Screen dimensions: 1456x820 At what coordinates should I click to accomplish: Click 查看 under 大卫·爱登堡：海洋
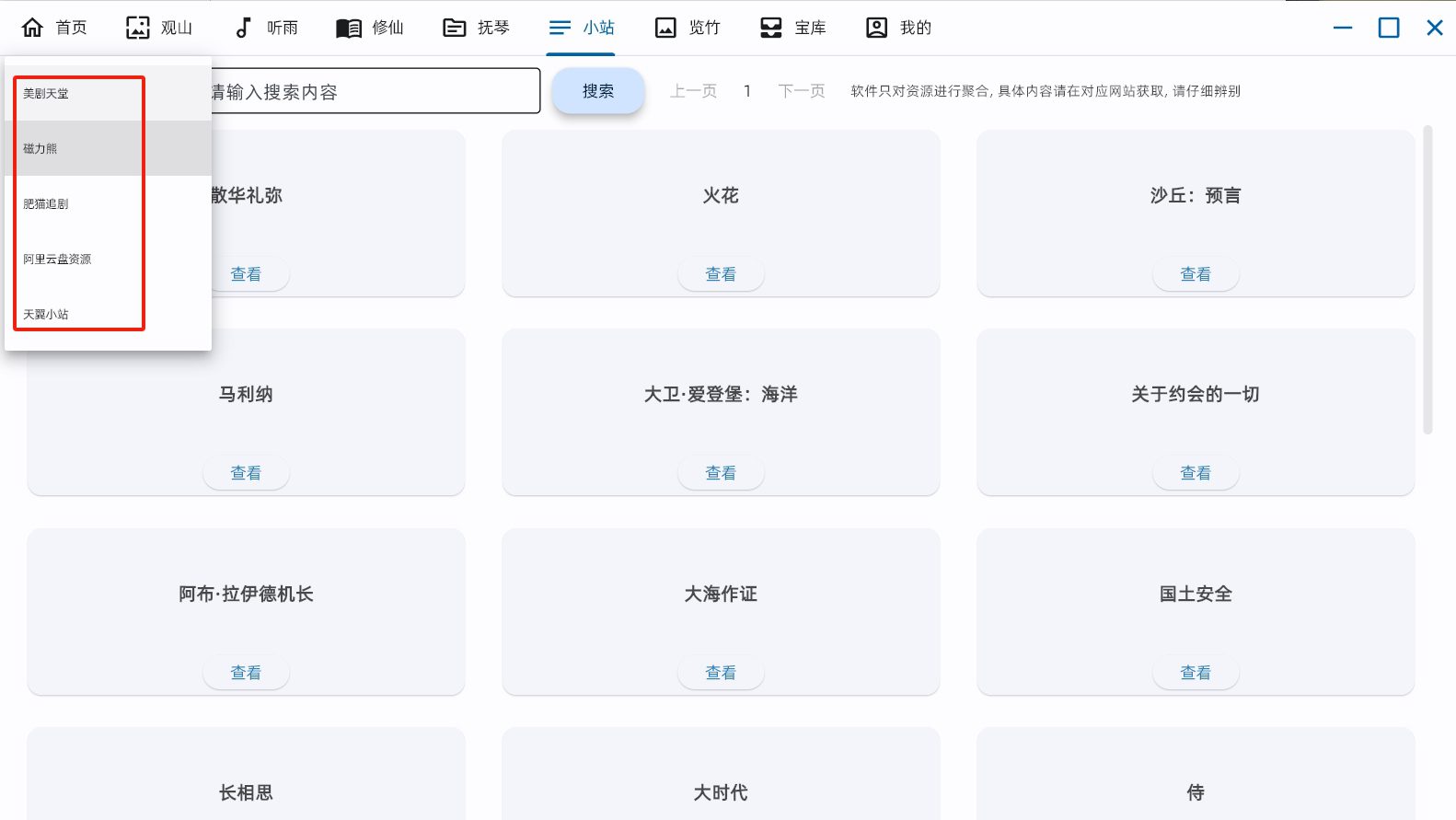721,473
